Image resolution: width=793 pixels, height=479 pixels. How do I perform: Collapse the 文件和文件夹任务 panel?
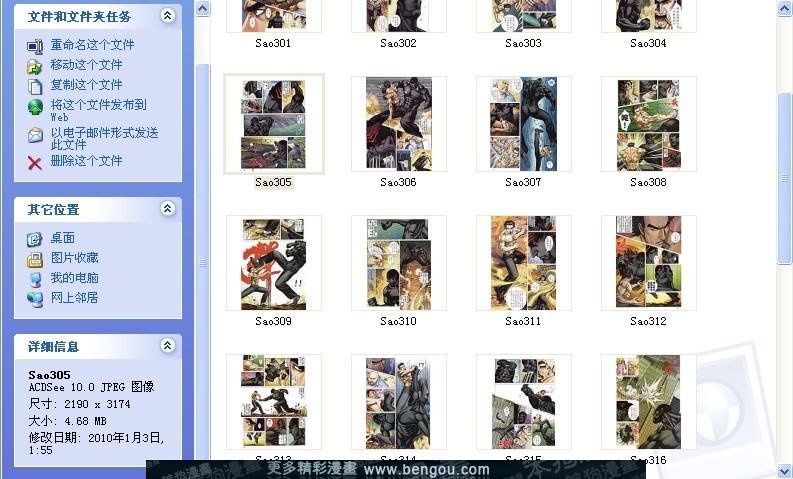click(168, 16)
